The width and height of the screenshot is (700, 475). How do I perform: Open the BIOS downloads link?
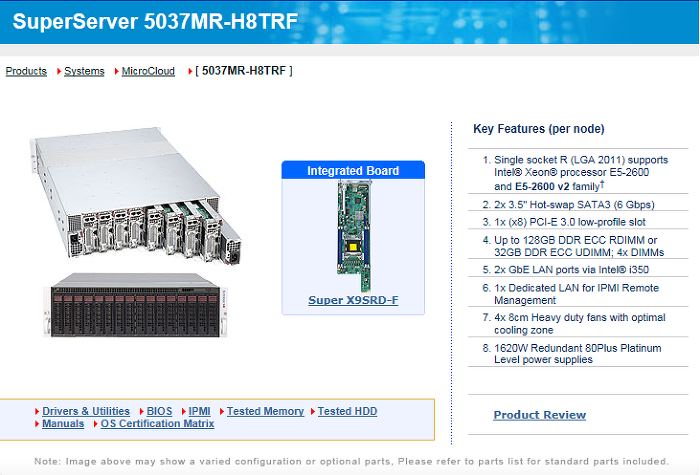point(159,411)
